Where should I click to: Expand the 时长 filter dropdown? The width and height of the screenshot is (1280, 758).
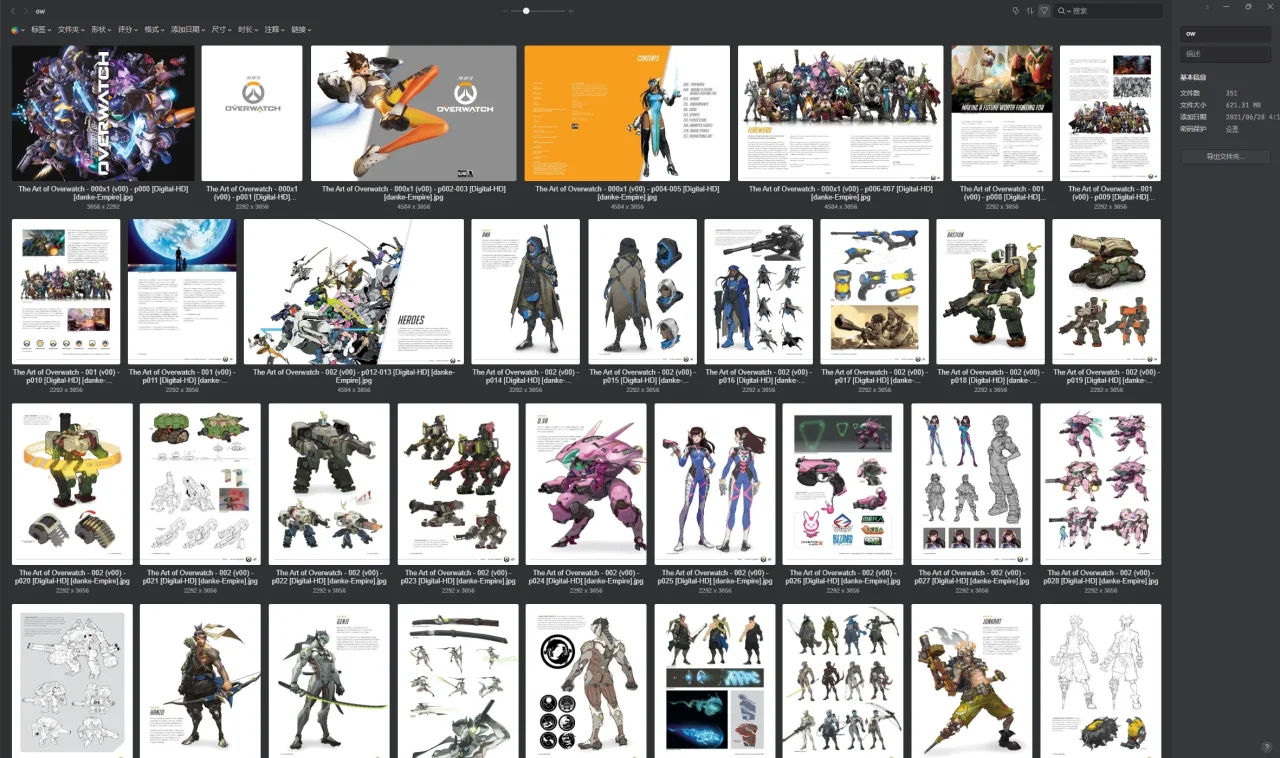click(249, 30)
